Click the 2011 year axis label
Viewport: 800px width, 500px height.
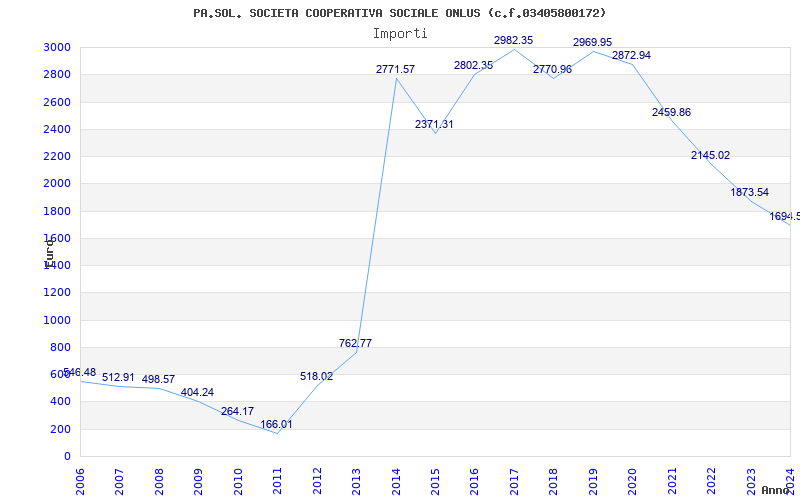pyautogui.click(x=278, y=481)
